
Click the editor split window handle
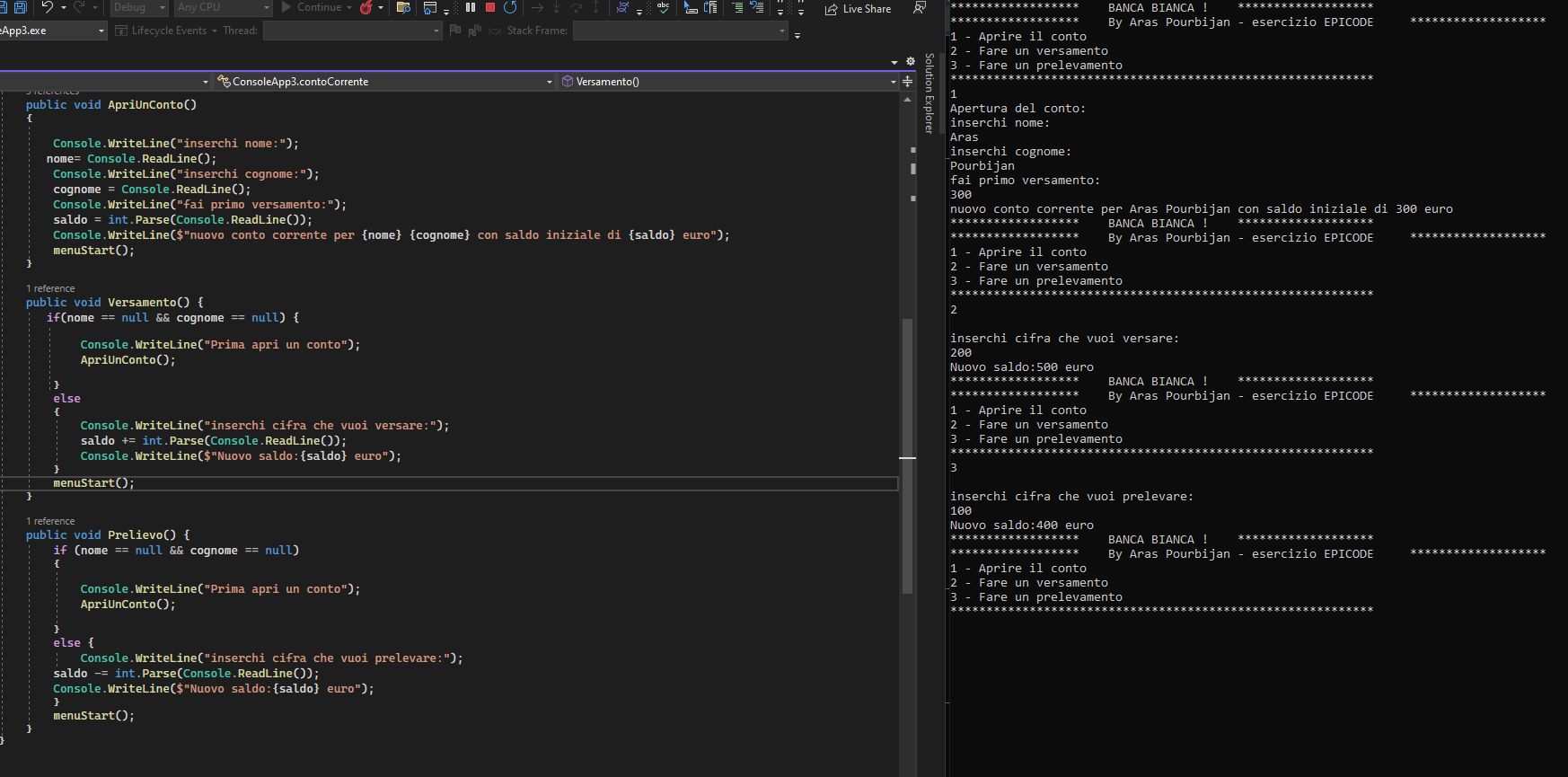(x=908, y=82)
